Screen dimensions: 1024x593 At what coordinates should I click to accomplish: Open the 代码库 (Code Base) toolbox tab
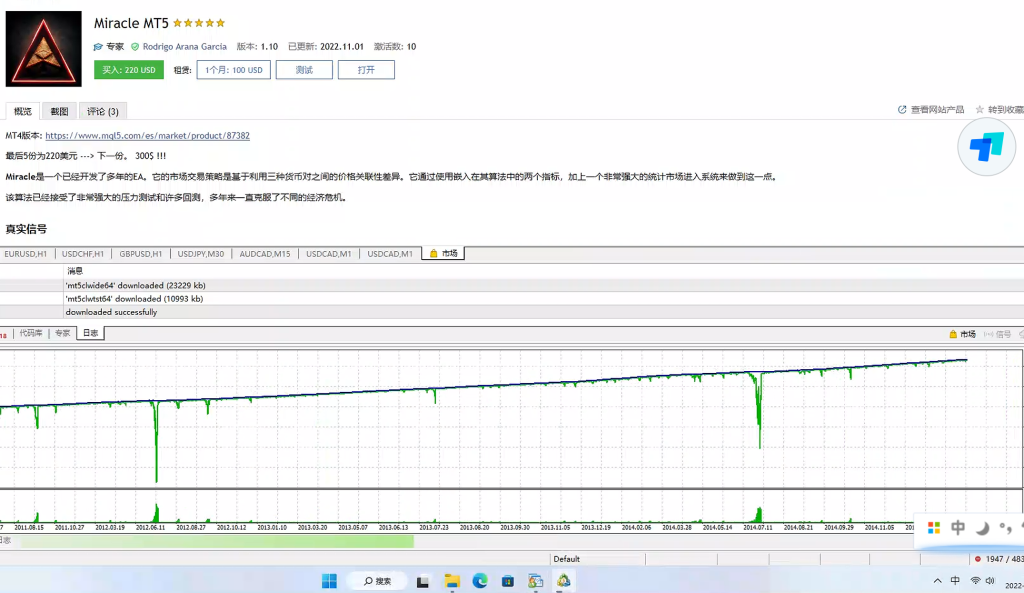point(31,333)
